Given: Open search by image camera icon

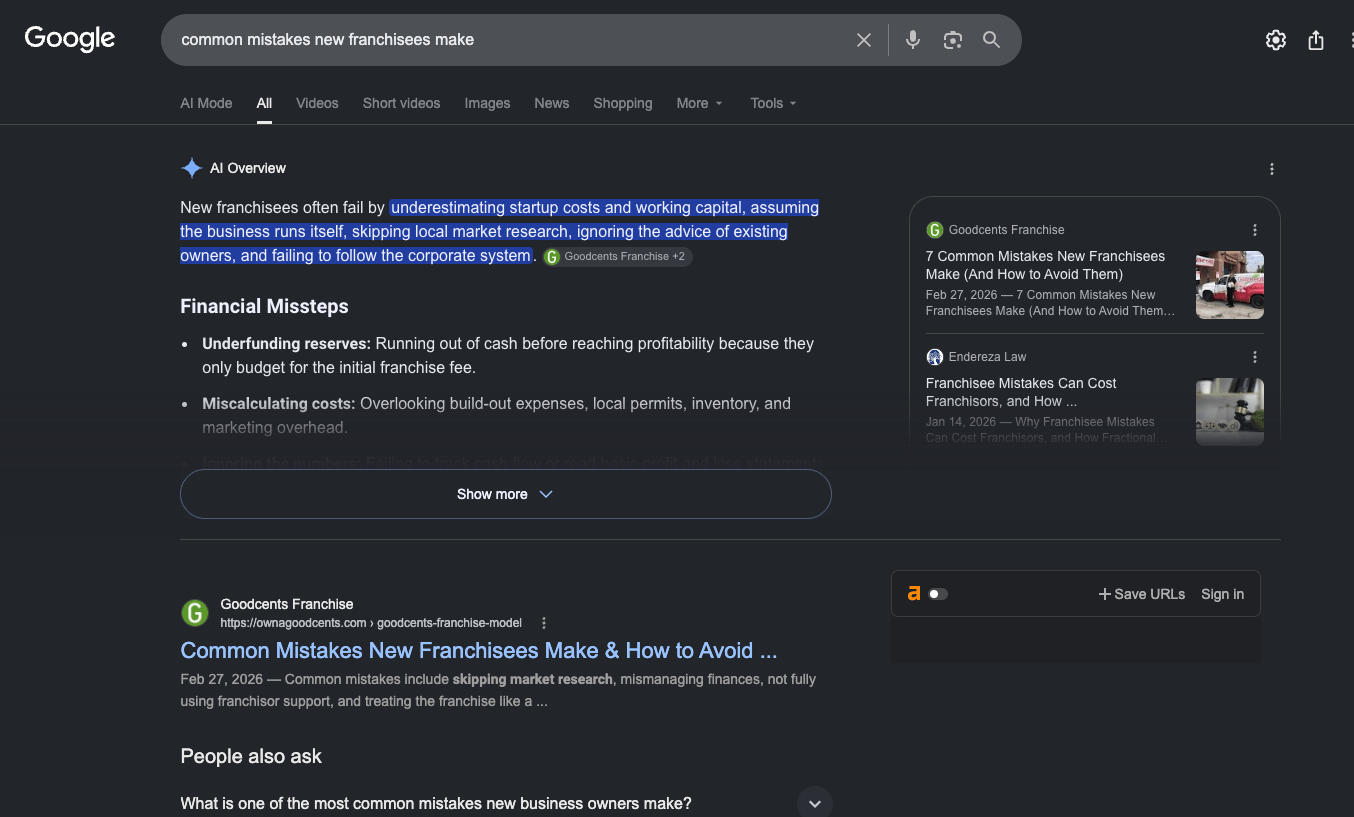Looking at the screenshot, I should pos(952,40).
